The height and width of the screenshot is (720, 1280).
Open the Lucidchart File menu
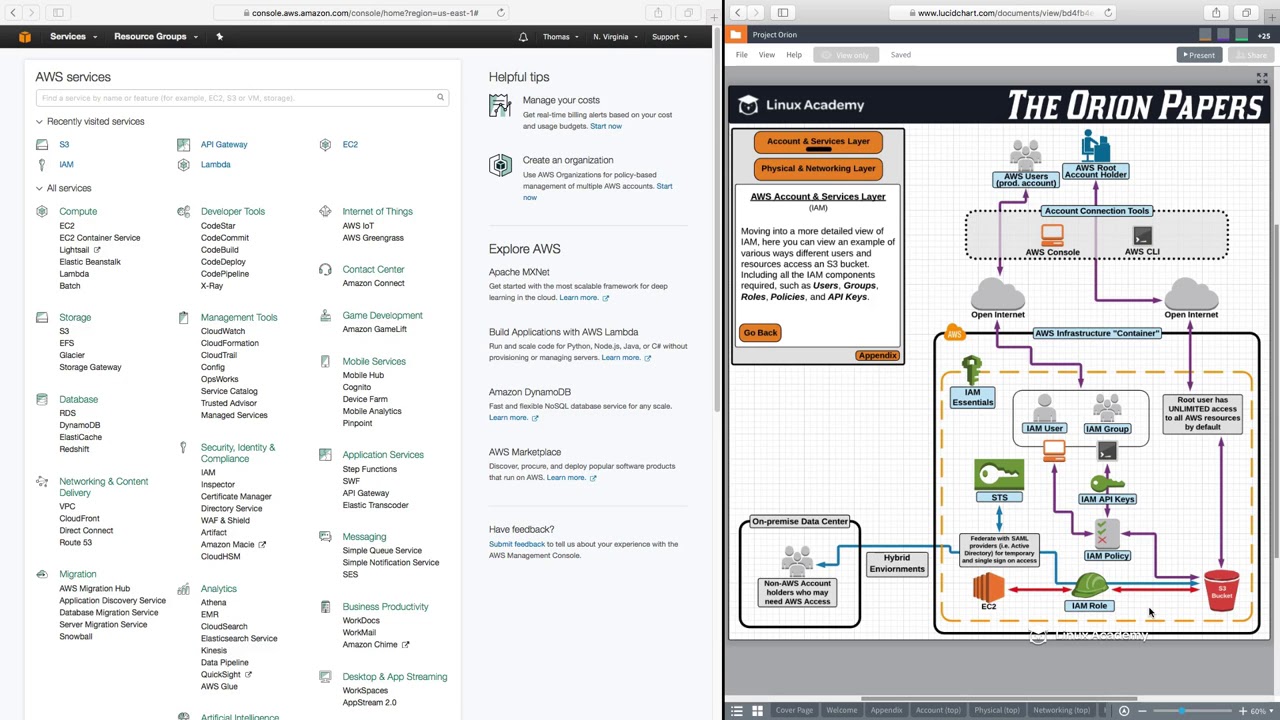click(742, 55)
